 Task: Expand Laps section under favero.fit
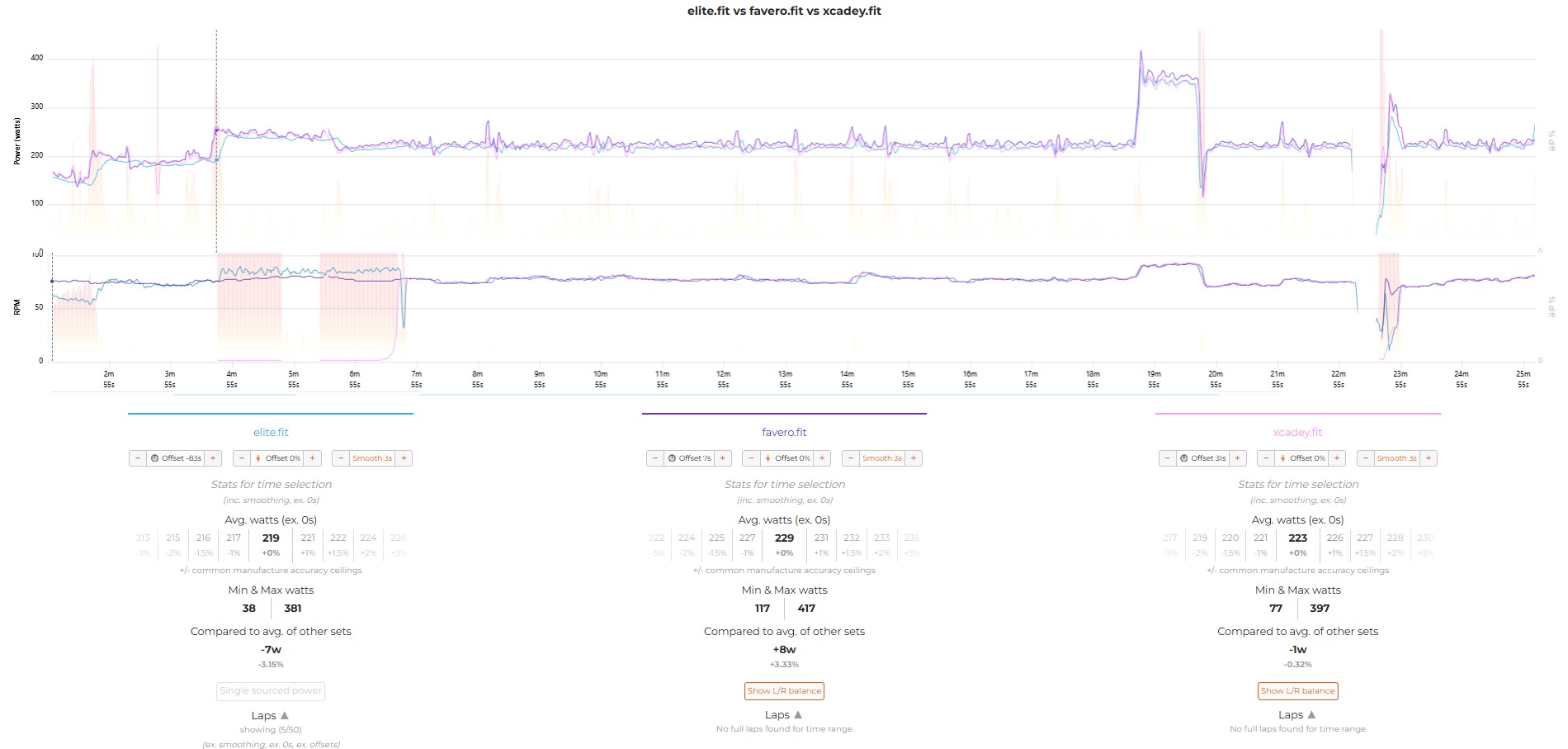click(784, 715)
